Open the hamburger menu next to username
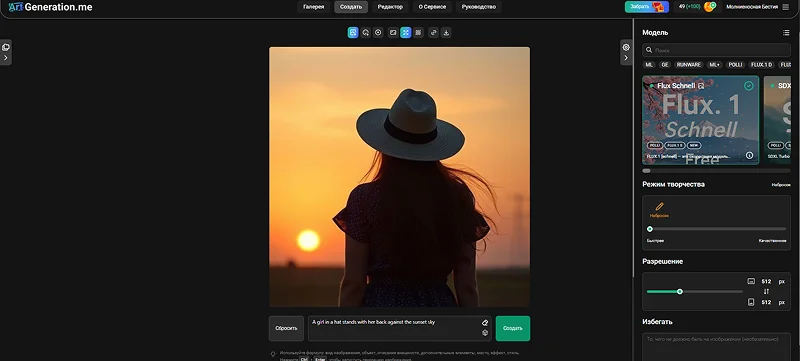This screenshot has height=361, width=800. (786, 7)
